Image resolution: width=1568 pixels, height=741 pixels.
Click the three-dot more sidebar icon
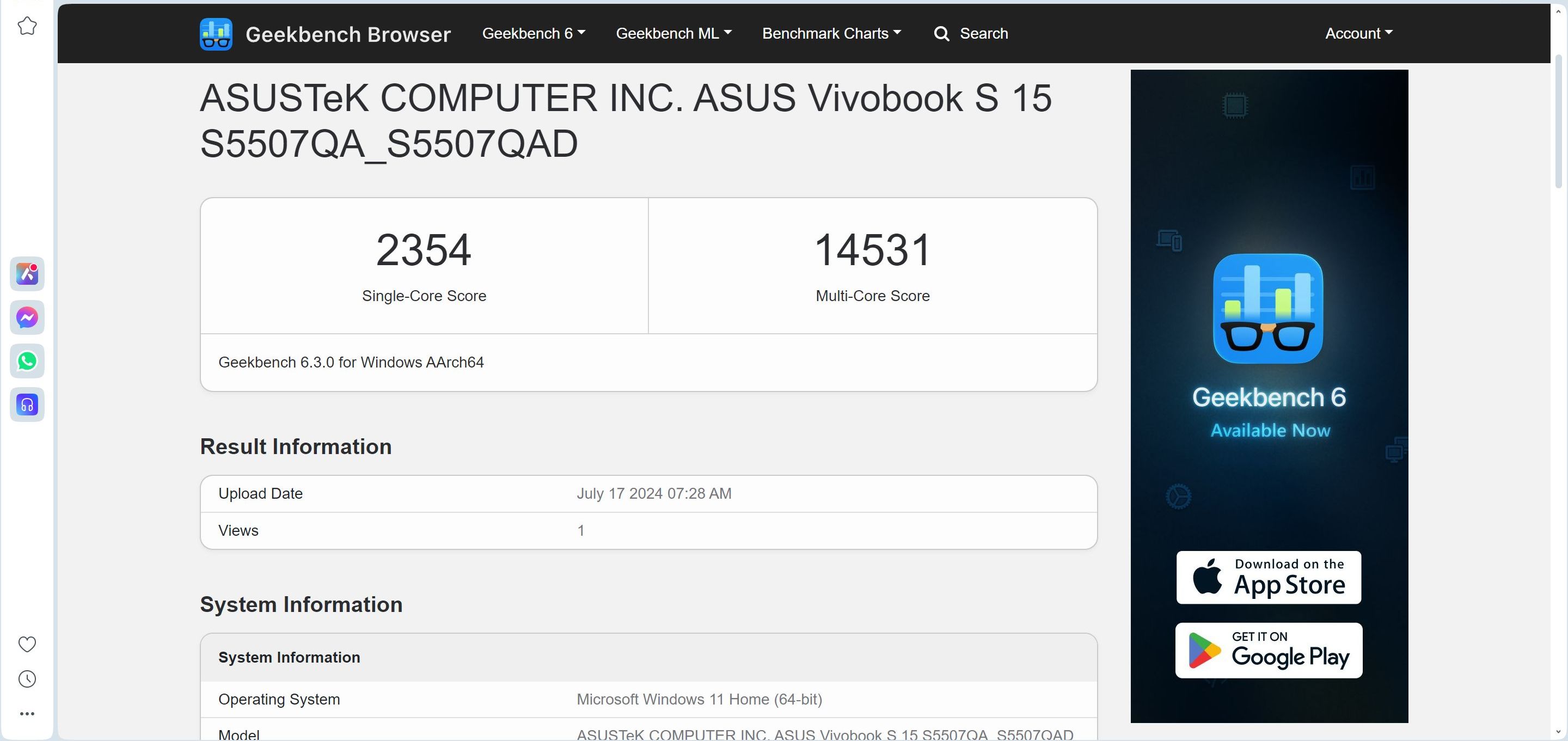tap(27, 714)
